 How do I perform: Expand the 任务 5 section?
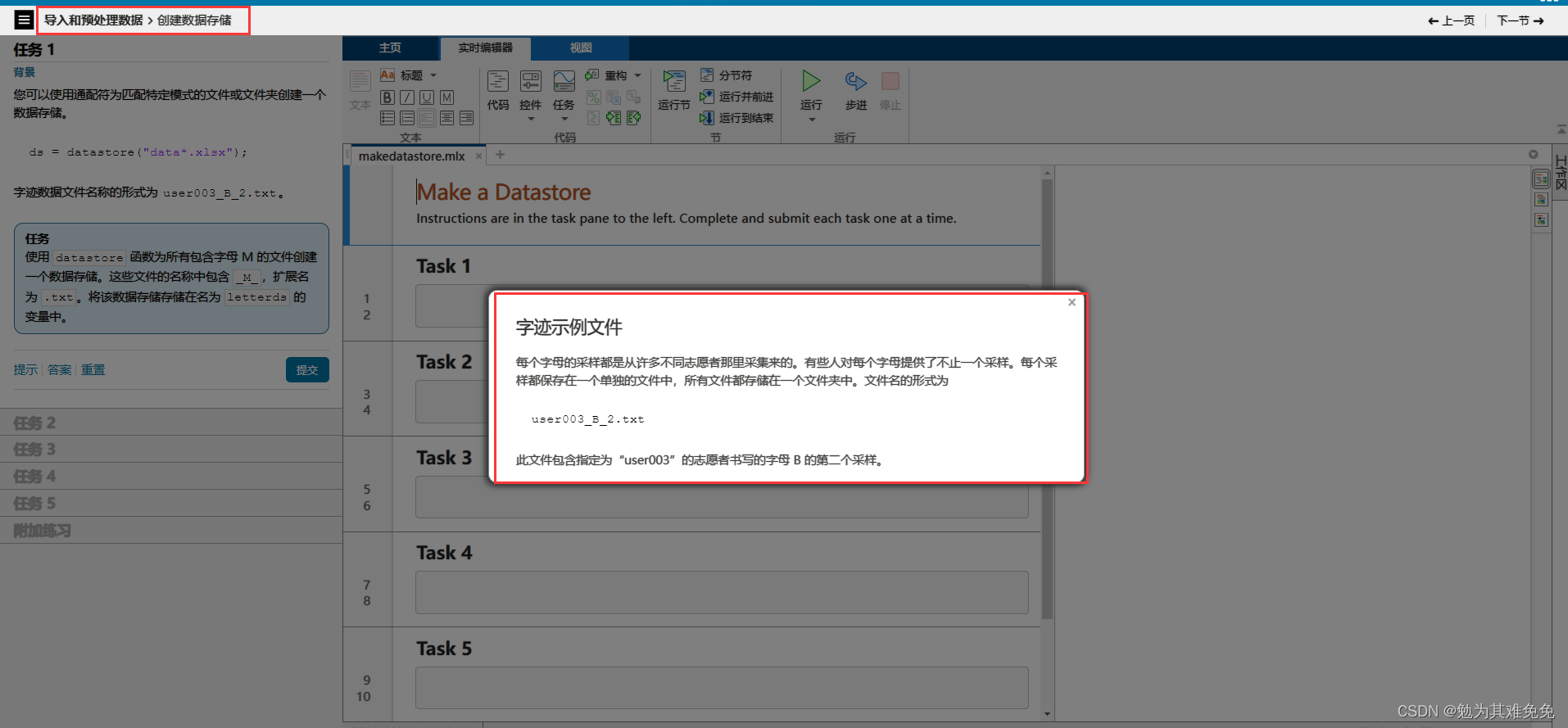point(171,503)
